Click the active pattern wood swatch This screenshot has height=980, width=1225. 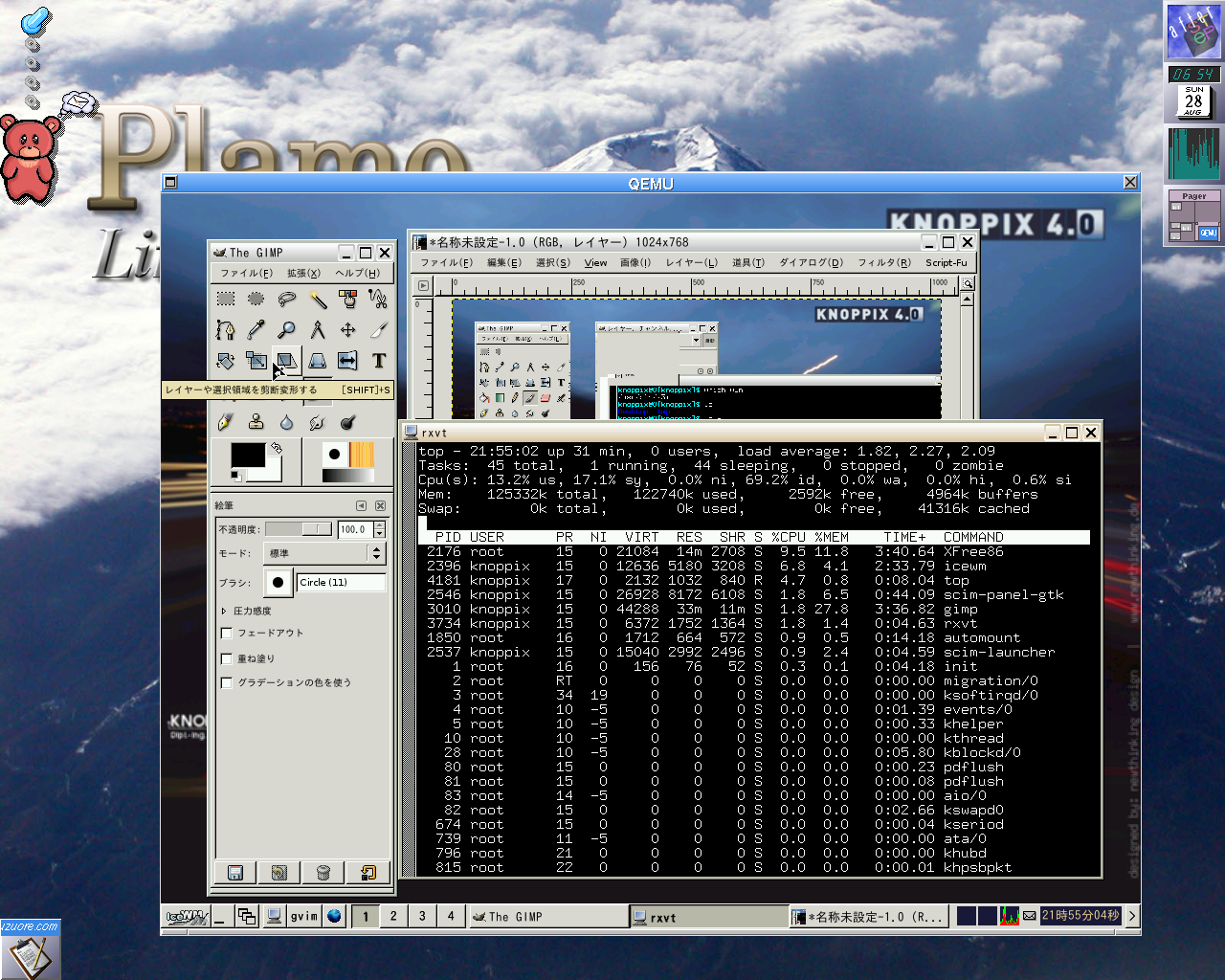(x=362, y=454)
